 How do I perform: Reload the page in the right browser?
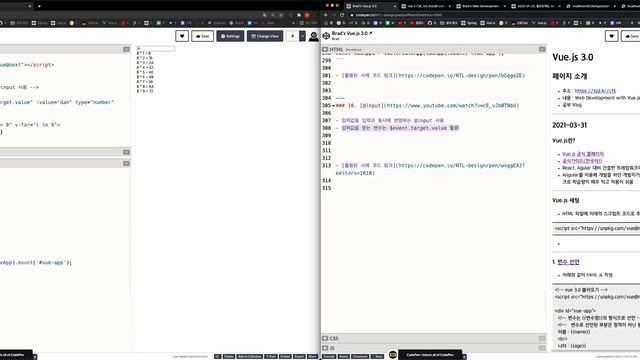click(x=342, y=15)
